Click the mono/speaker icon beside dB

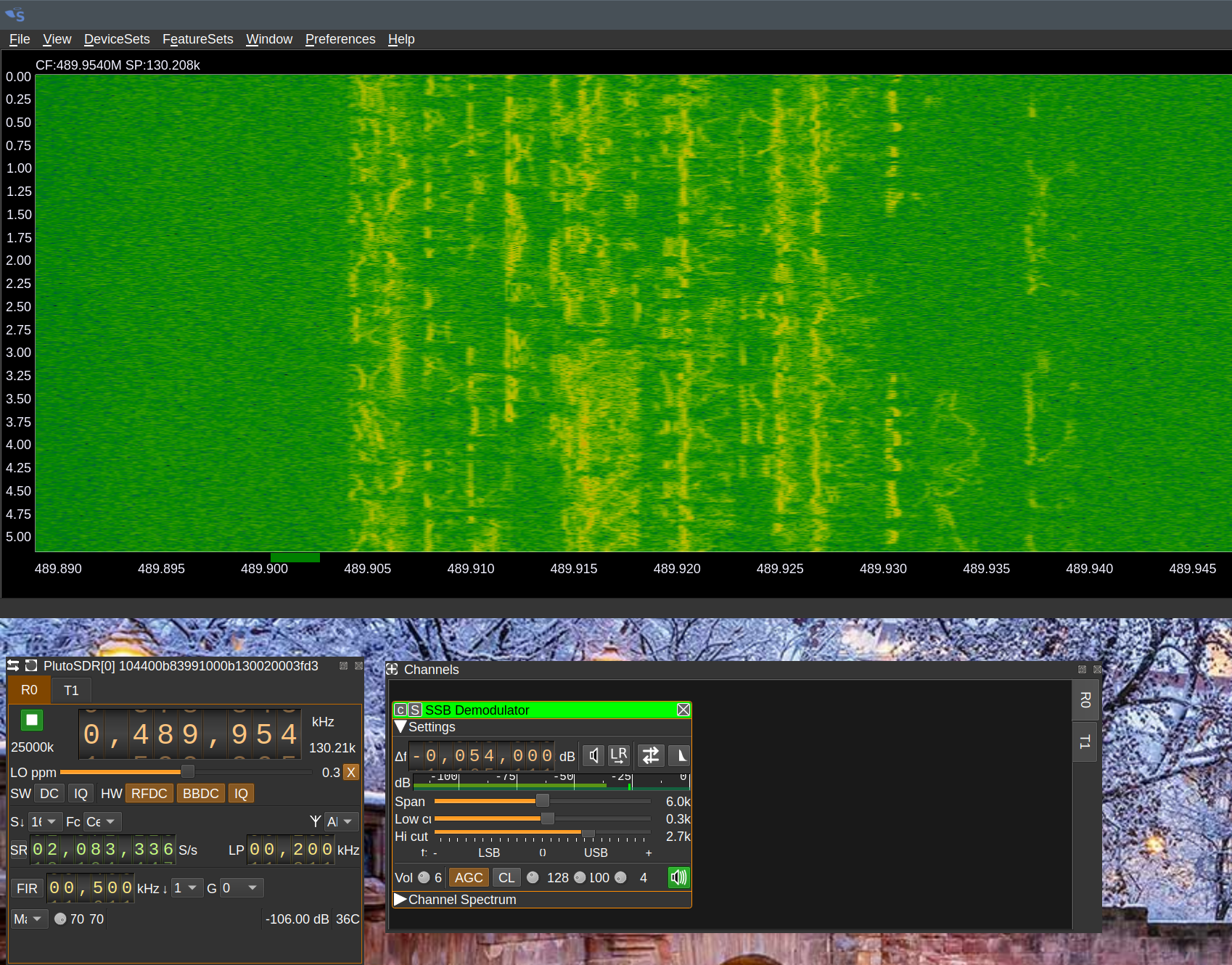click(x=594, y=756)
